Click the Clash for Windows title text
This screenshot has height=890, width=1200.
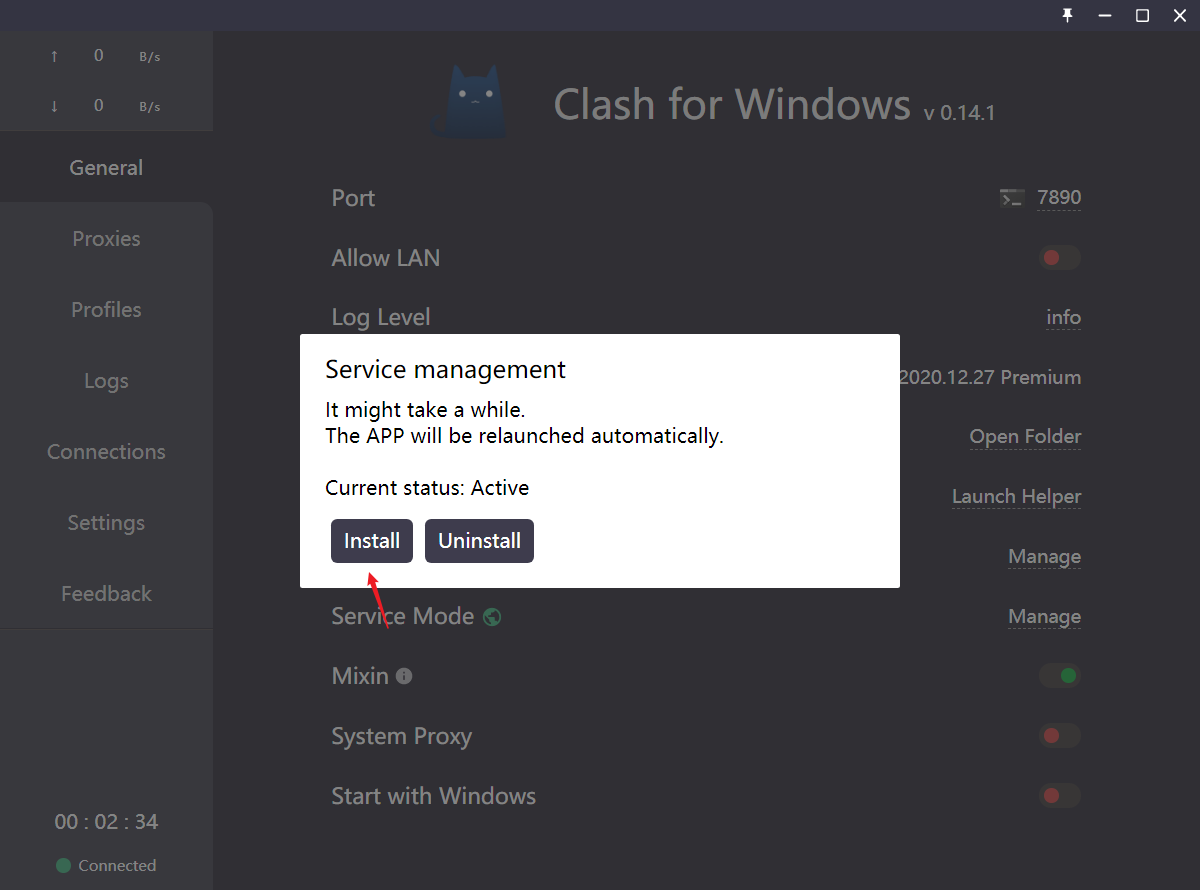point(732,104)
